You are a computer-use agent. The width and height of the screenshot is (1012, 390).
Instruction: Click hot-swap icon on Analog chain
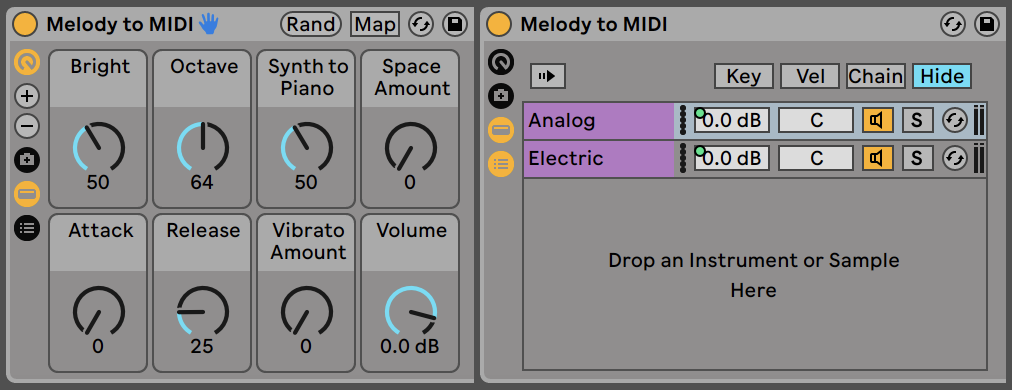click(954, 120)
